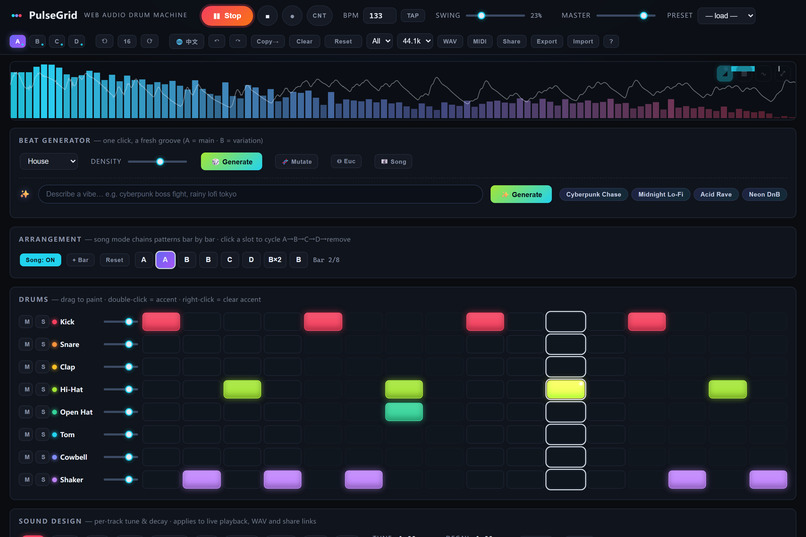The width and height of the screenshot is (806, 537).
Task: Mute the Hi-Hat track
Action: point(27,390)
